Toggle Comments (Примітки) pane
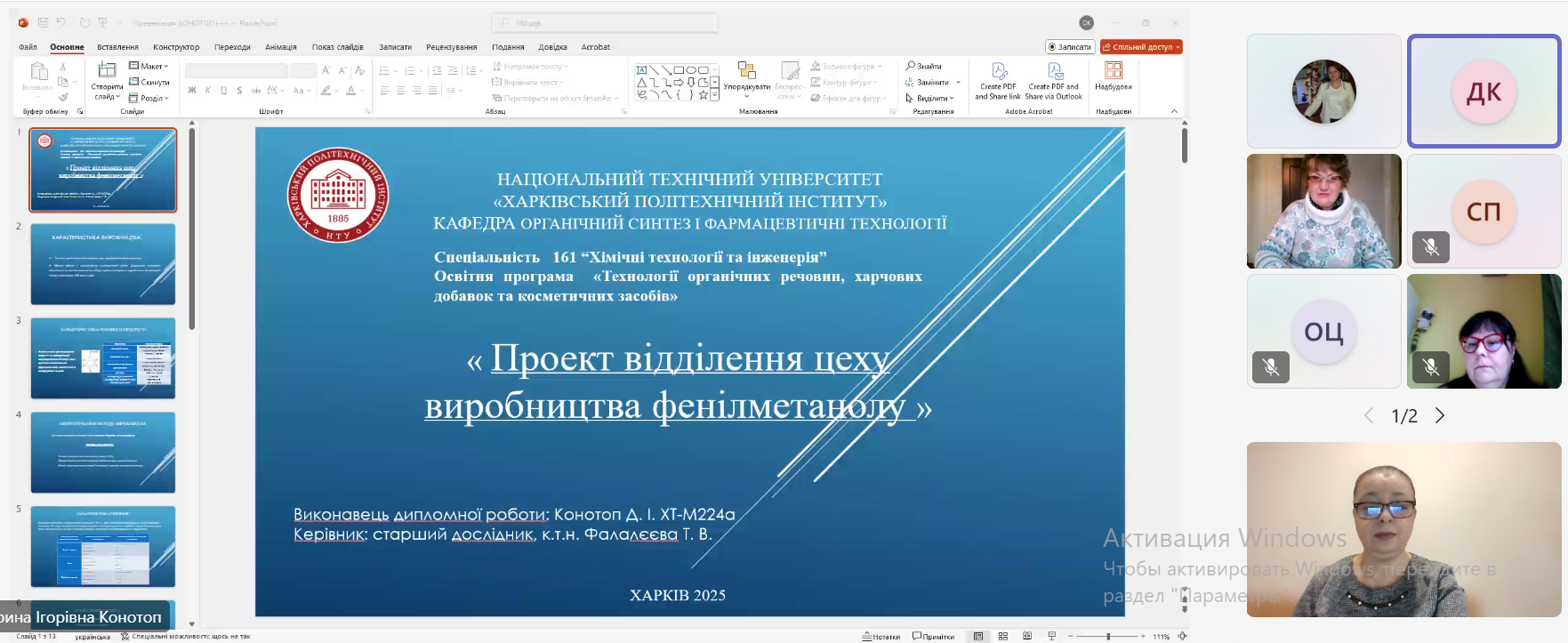Image resolution: width=1568 pixels, height=643 pixels. tap(933, 636)
